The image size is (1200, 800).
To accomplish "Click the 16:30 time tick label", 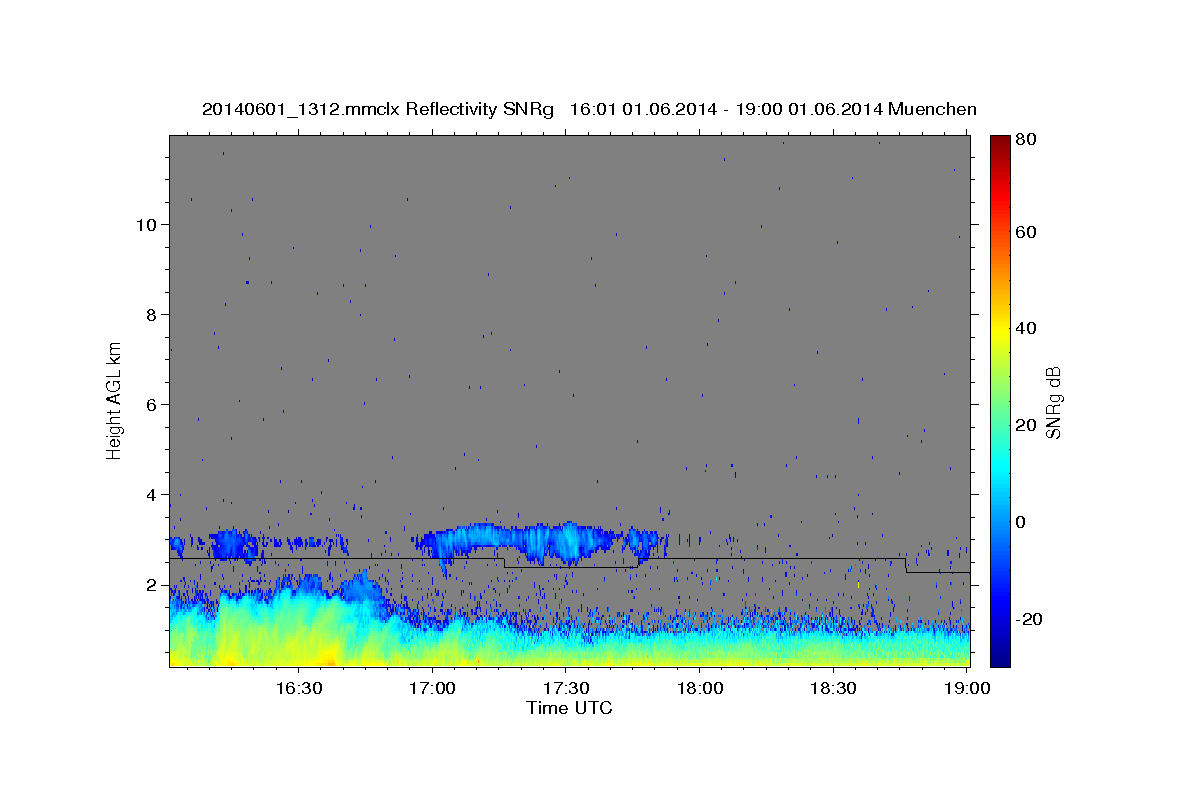I will pos(299,689).
